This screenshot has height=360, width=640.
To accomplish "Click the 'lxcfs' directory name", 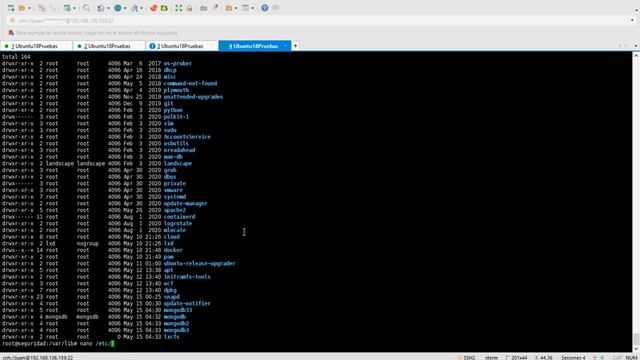I will click(x=171, y=337).
